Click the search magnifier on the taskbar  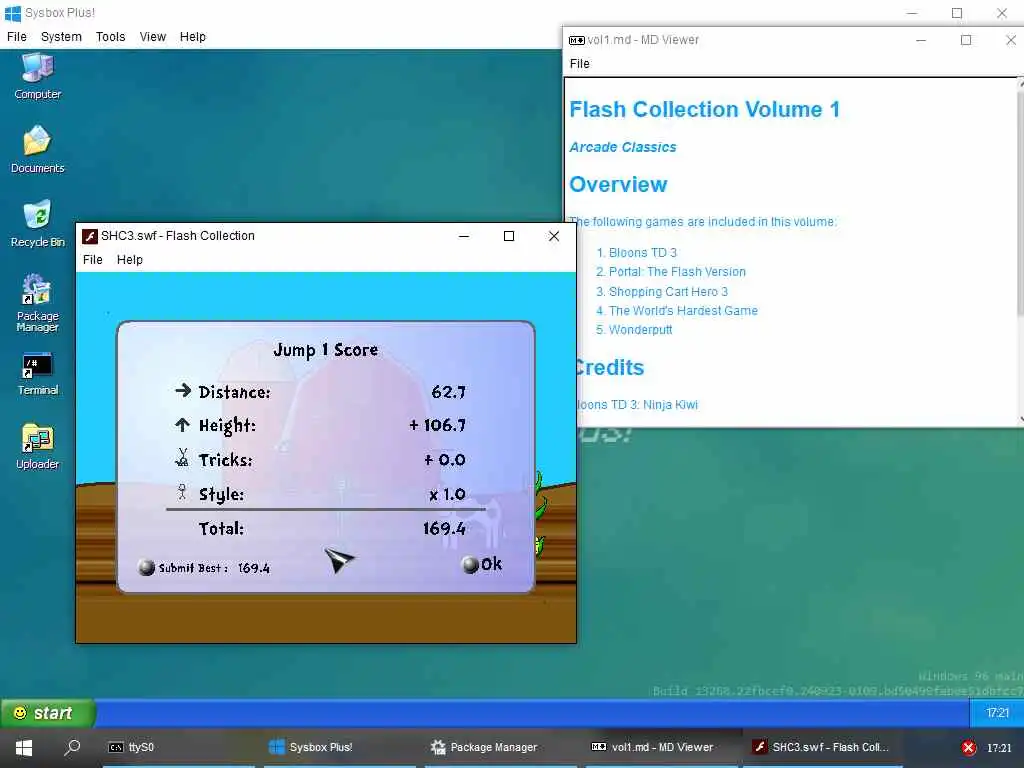point(72,747)
